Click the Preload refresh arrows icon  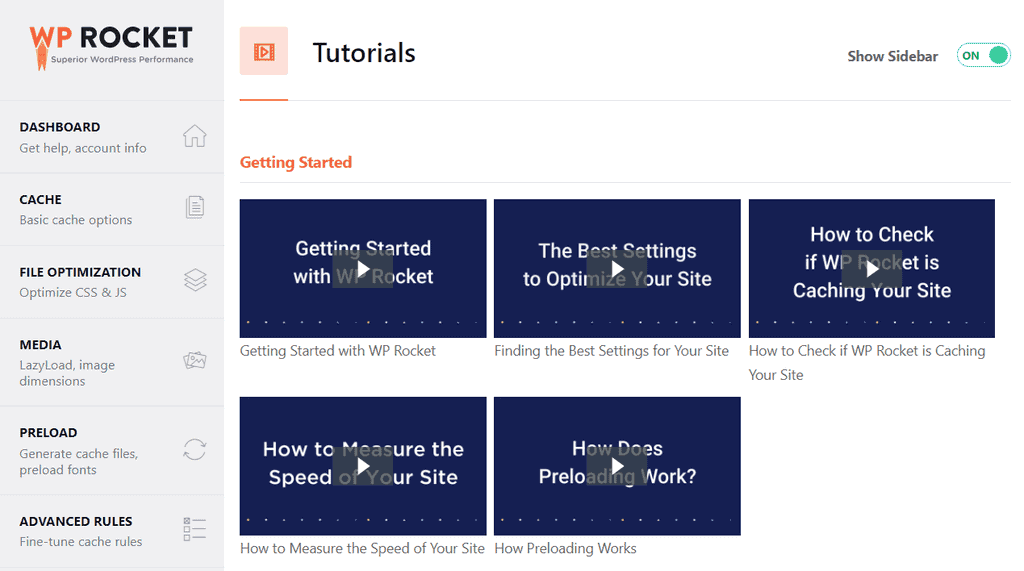(x=195, y=449)
